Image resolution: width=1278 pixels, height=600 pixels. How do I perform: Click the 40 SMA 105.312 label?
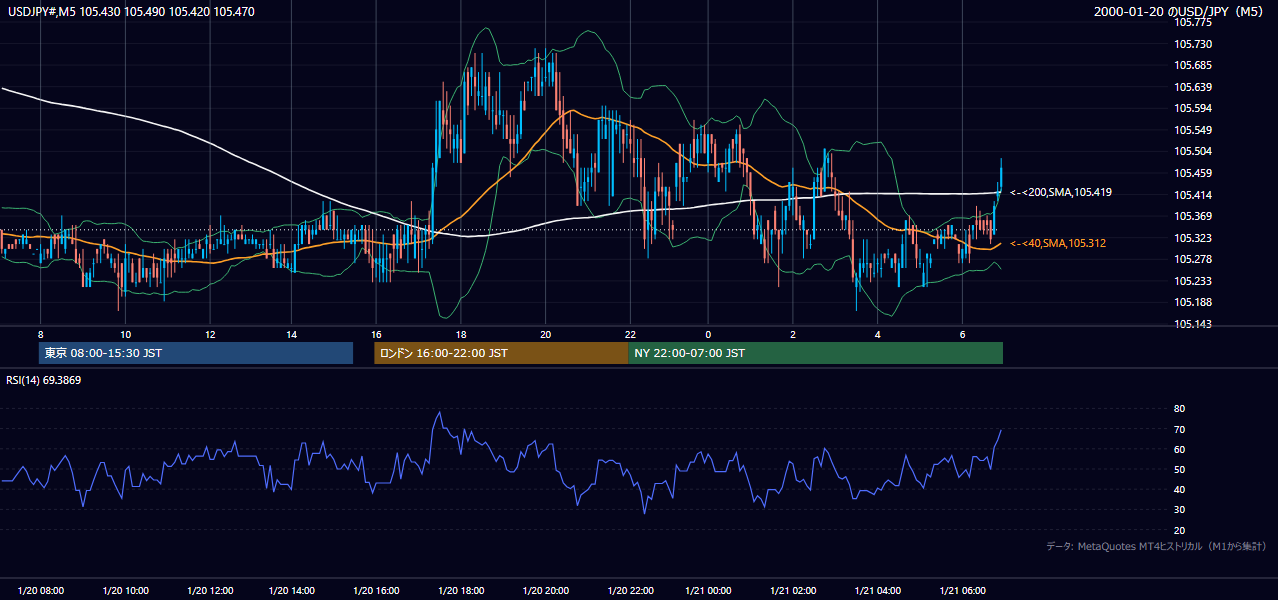[1058, 243]
